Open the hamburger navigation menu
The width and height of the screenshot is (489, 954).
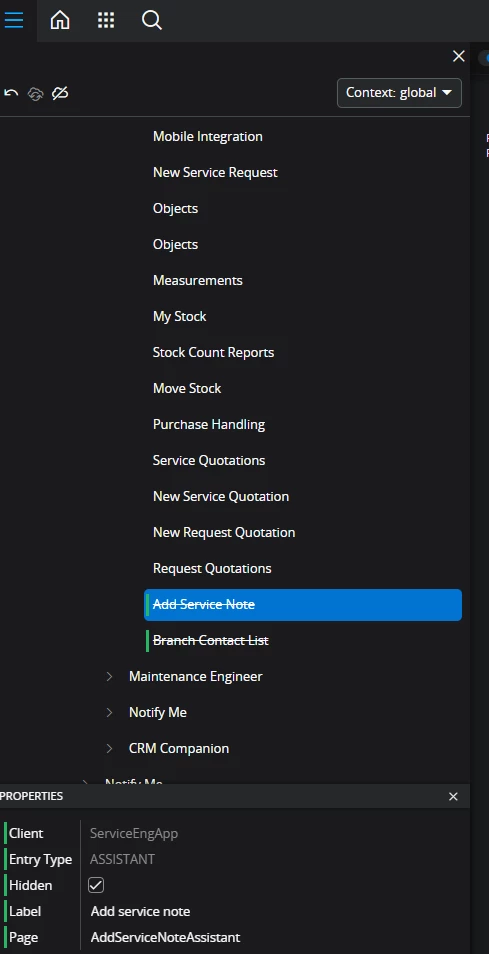point(13,20)
